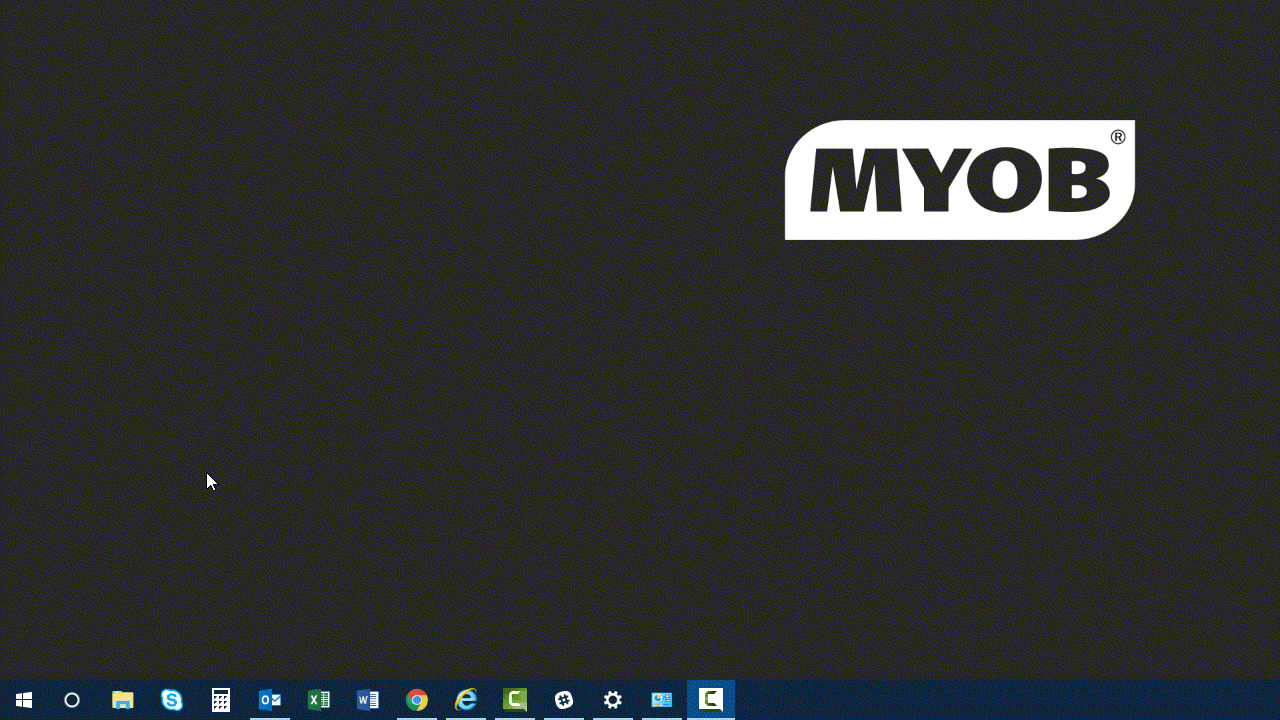1280x720 pixels.
Task: Open Cortana search circle on taskbar
Action: pyautogui.click(x=72, y=700)
